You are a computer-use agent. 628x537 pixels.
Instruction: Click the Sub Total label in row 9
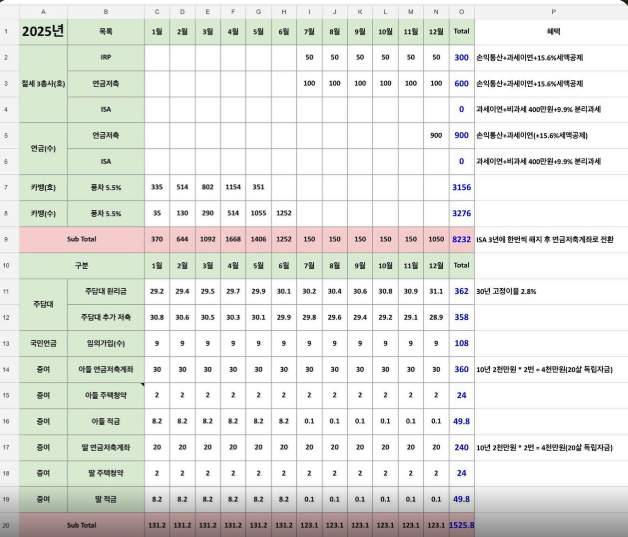tap(82, 239)
